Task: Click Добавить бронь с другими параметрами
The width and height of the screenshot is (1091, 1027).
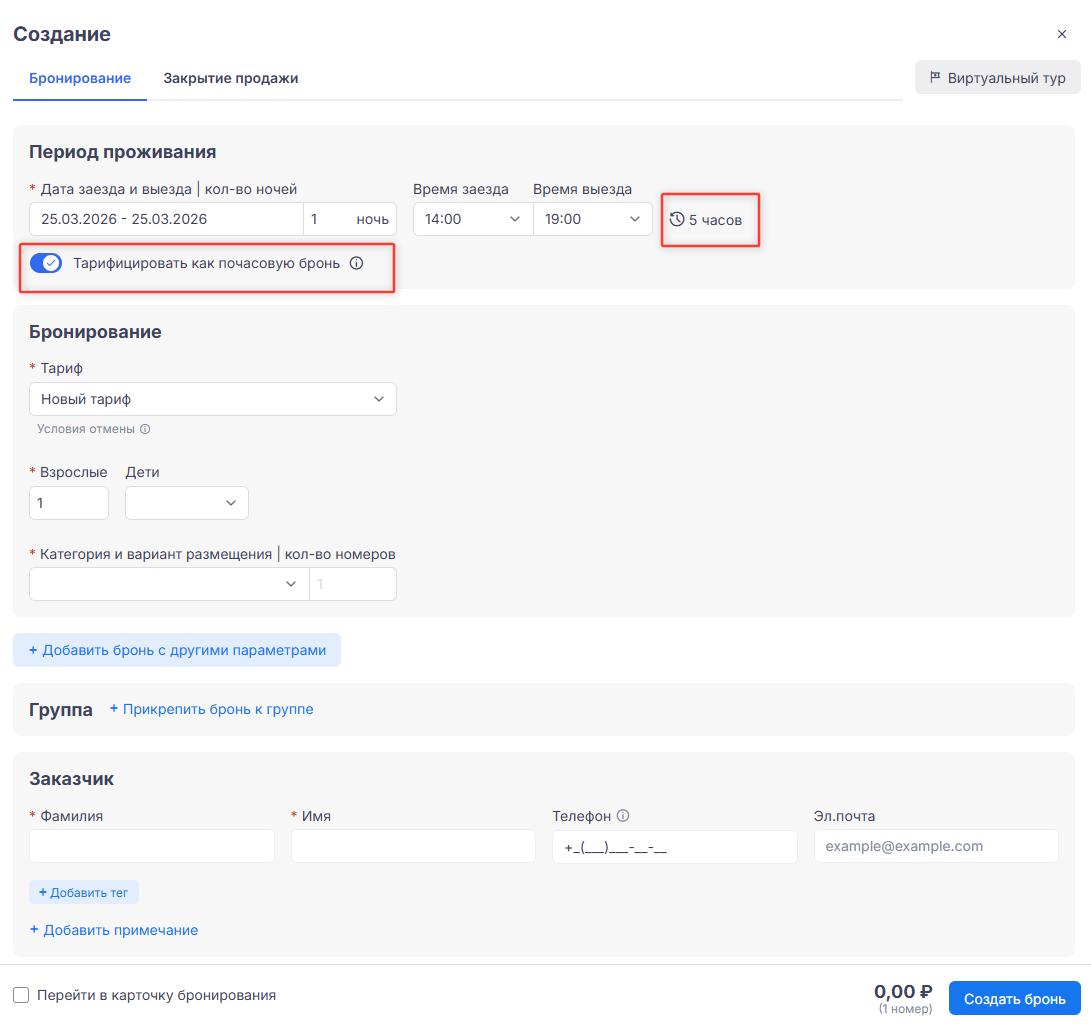Action: point(177,650)
